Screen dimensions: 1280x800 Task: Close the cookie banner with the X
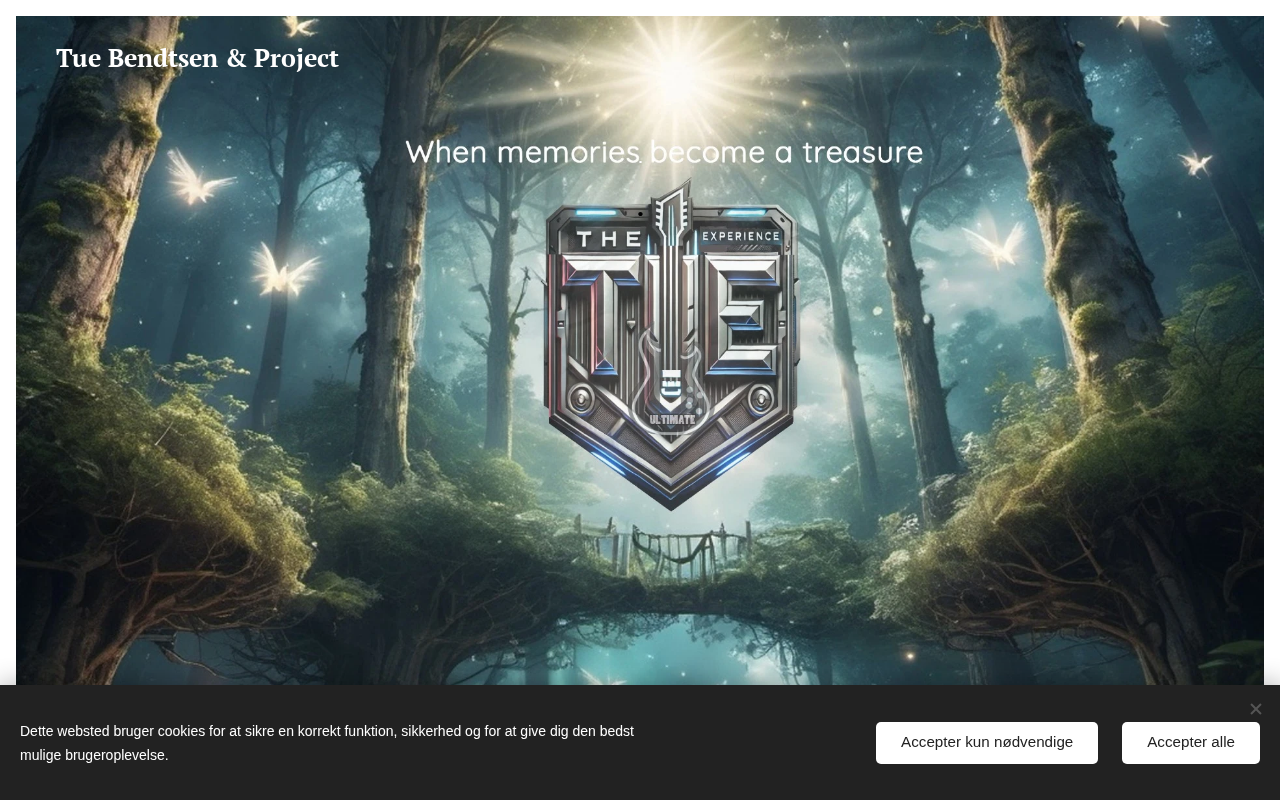(1255, 709)
